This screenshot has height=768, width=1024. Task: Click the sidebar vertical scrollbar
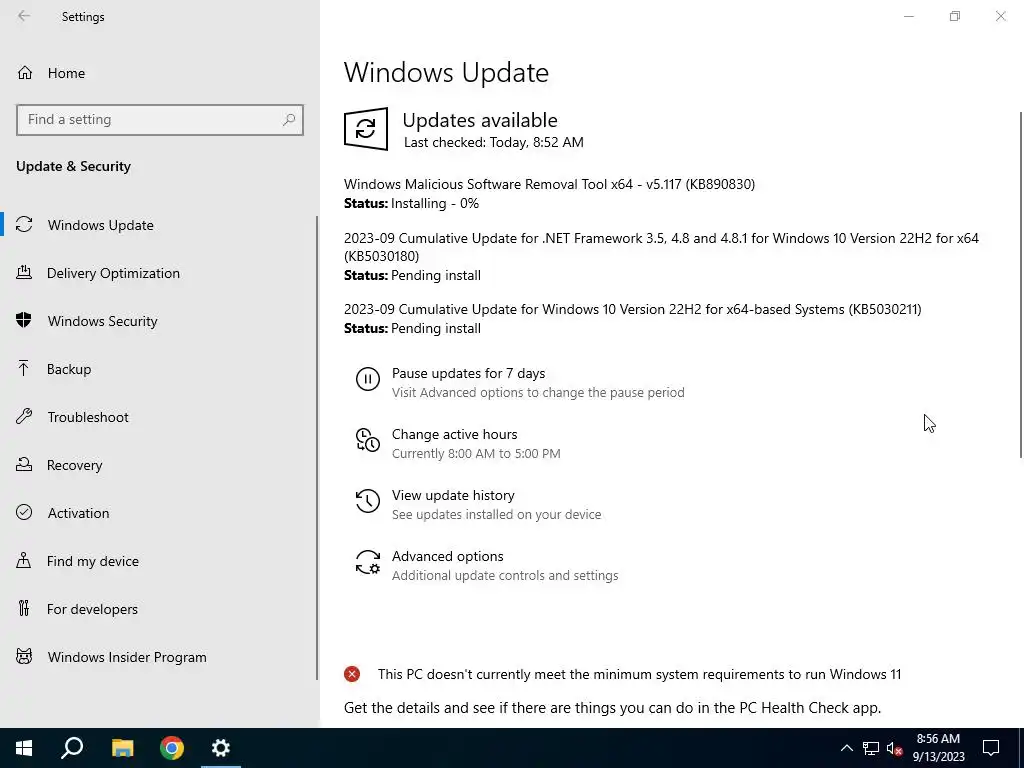tap(317, 447)
